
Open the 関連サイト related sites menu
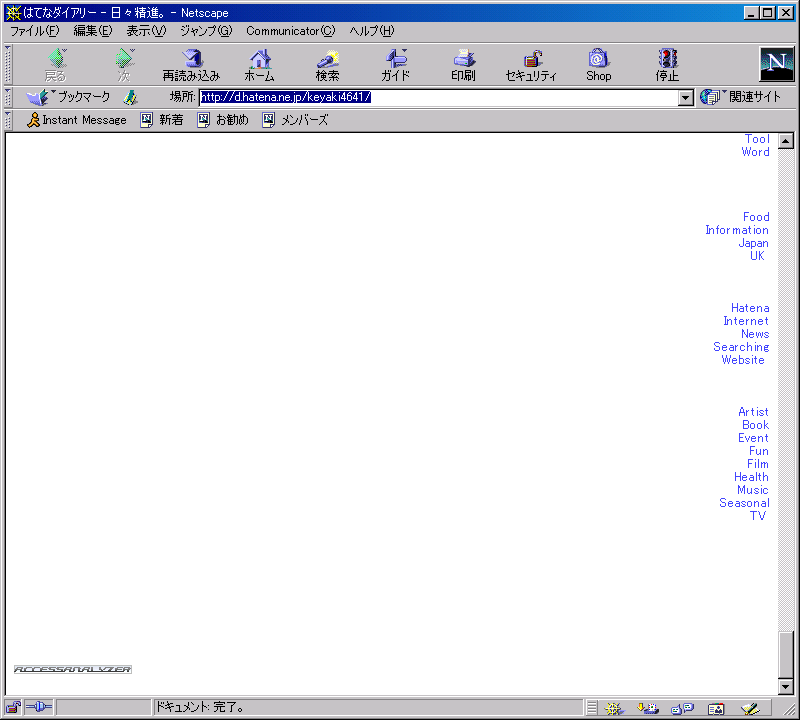740,97
